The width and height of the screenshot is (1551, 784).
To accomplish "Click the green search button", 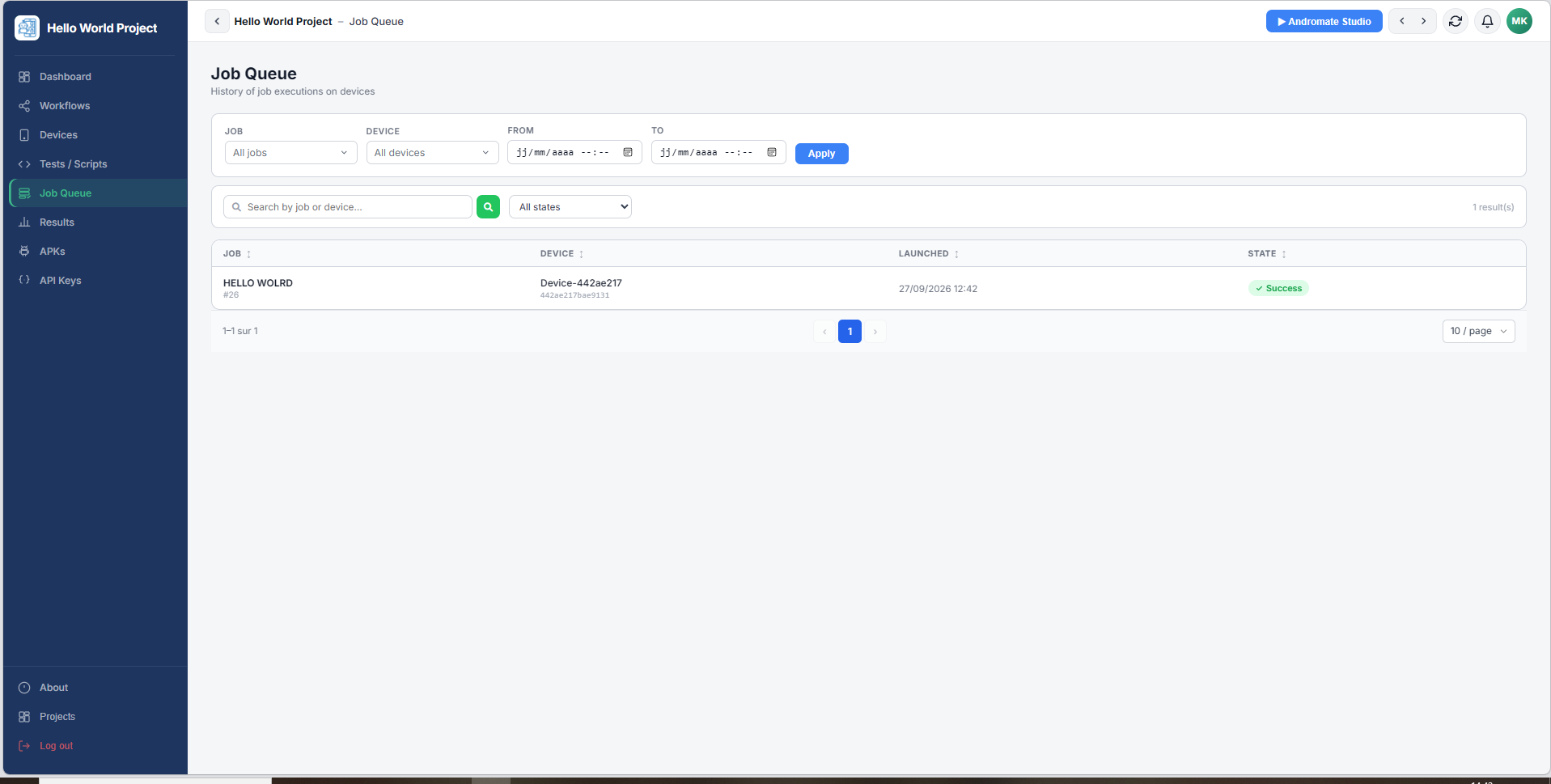I will pos(488,207).
